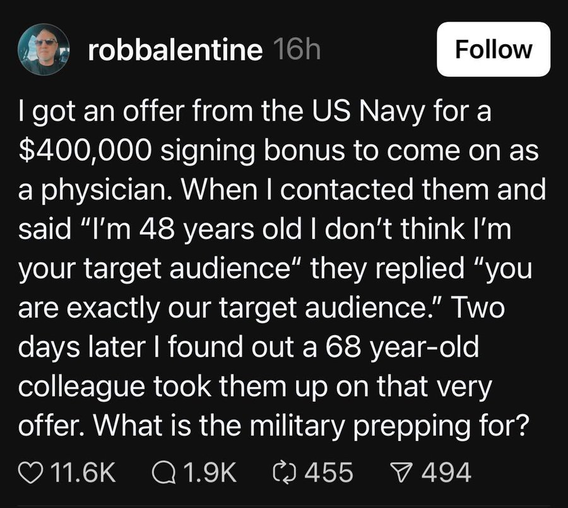
Task: Click the line mentioning 'US Navy'
Action: click(x=255, y=112)
